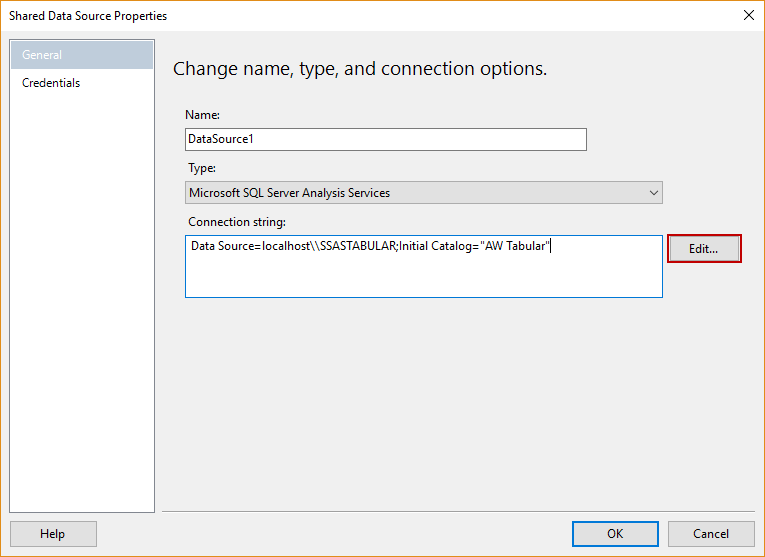Click "AW Tabular" in the connection string

click(516, 246)
